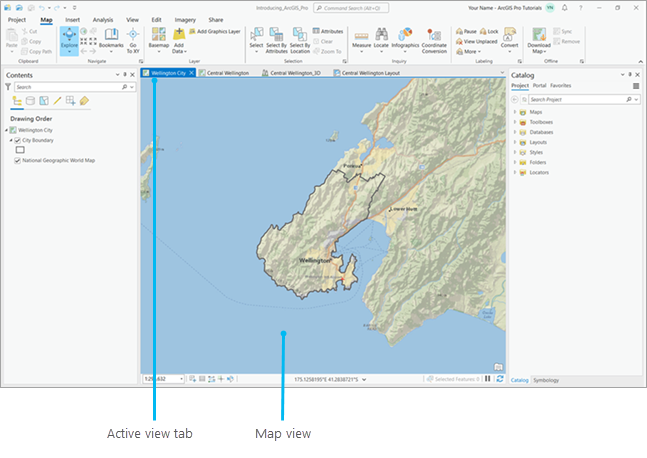The image size is (647, 458).
Task: Open the Attributes pane button
Action: coord(328,31)
